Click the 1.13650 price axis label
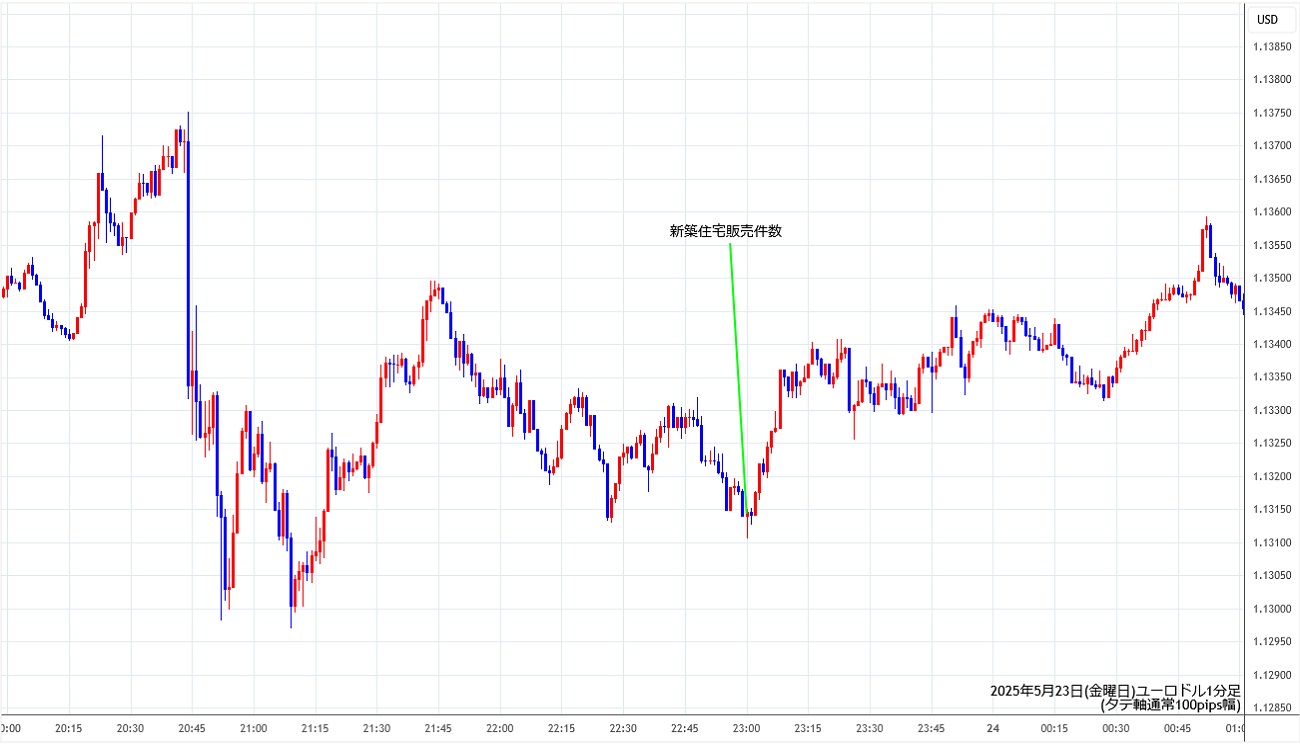1300x745 pixels. pos(1271,179)
